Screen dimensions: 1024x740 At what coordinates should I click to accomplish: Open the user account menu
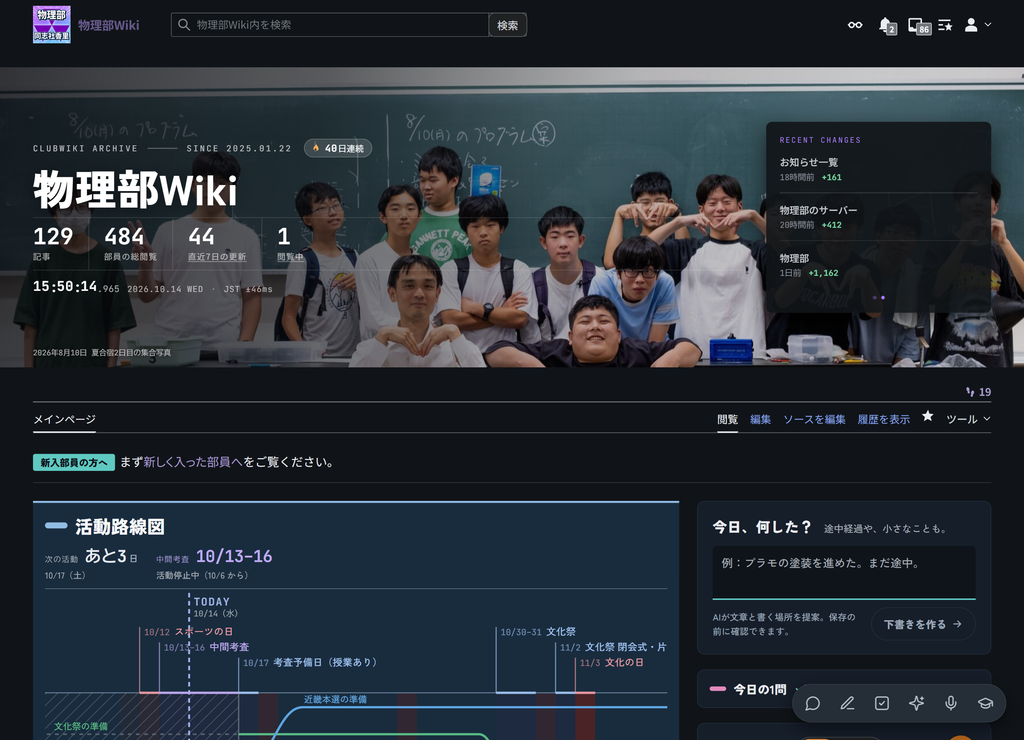coord(978,25)
